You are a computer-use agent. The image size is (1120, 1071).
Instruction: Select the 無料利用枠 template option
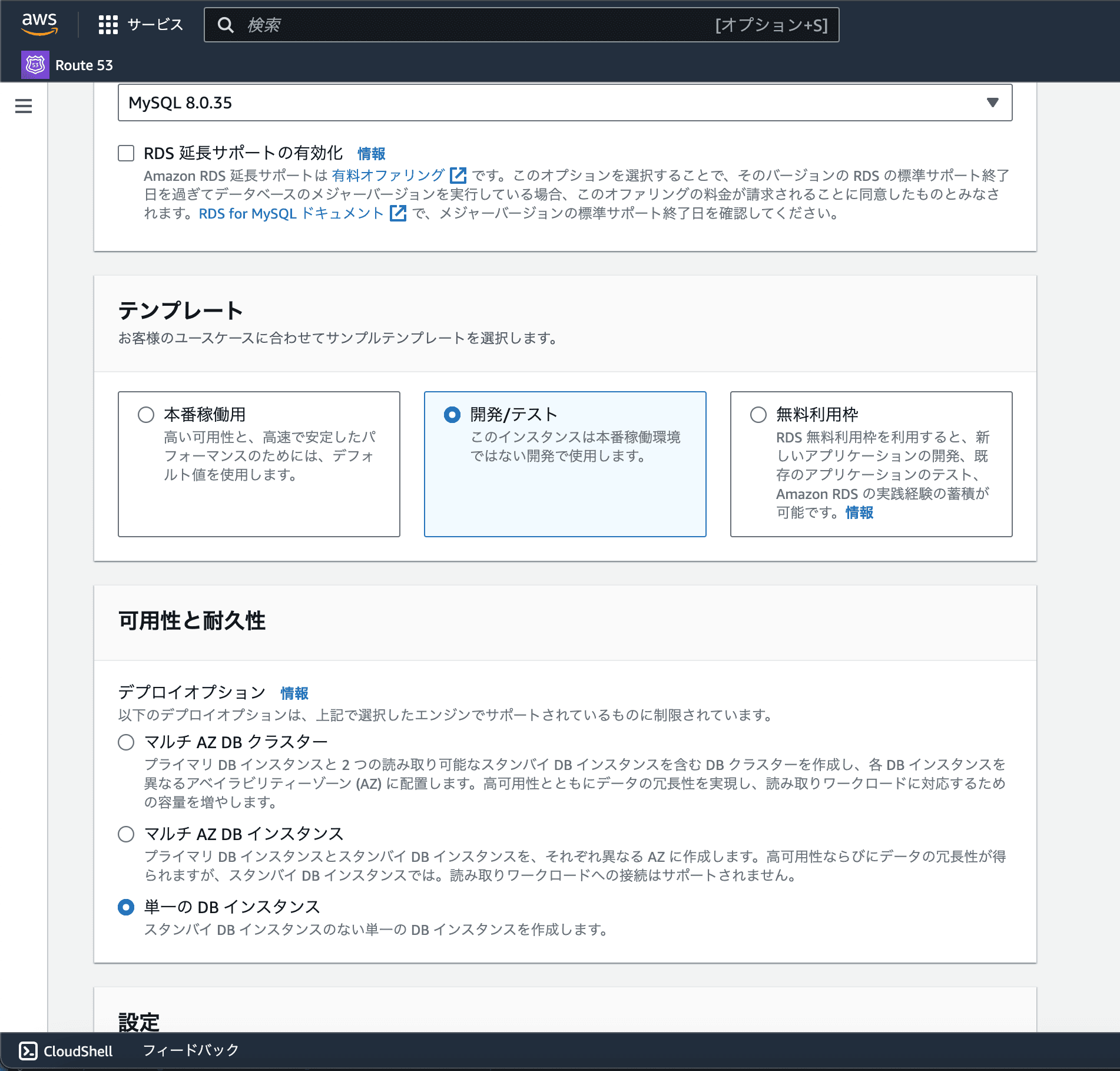[758, 415]
